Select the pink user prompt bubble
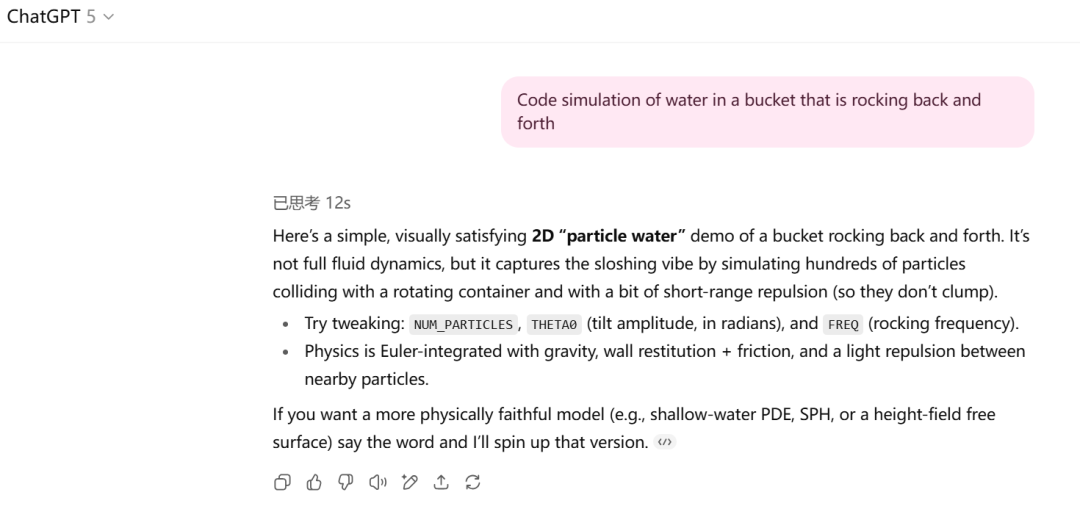Viewport: 1080px width, 506px height. point(767,111)
